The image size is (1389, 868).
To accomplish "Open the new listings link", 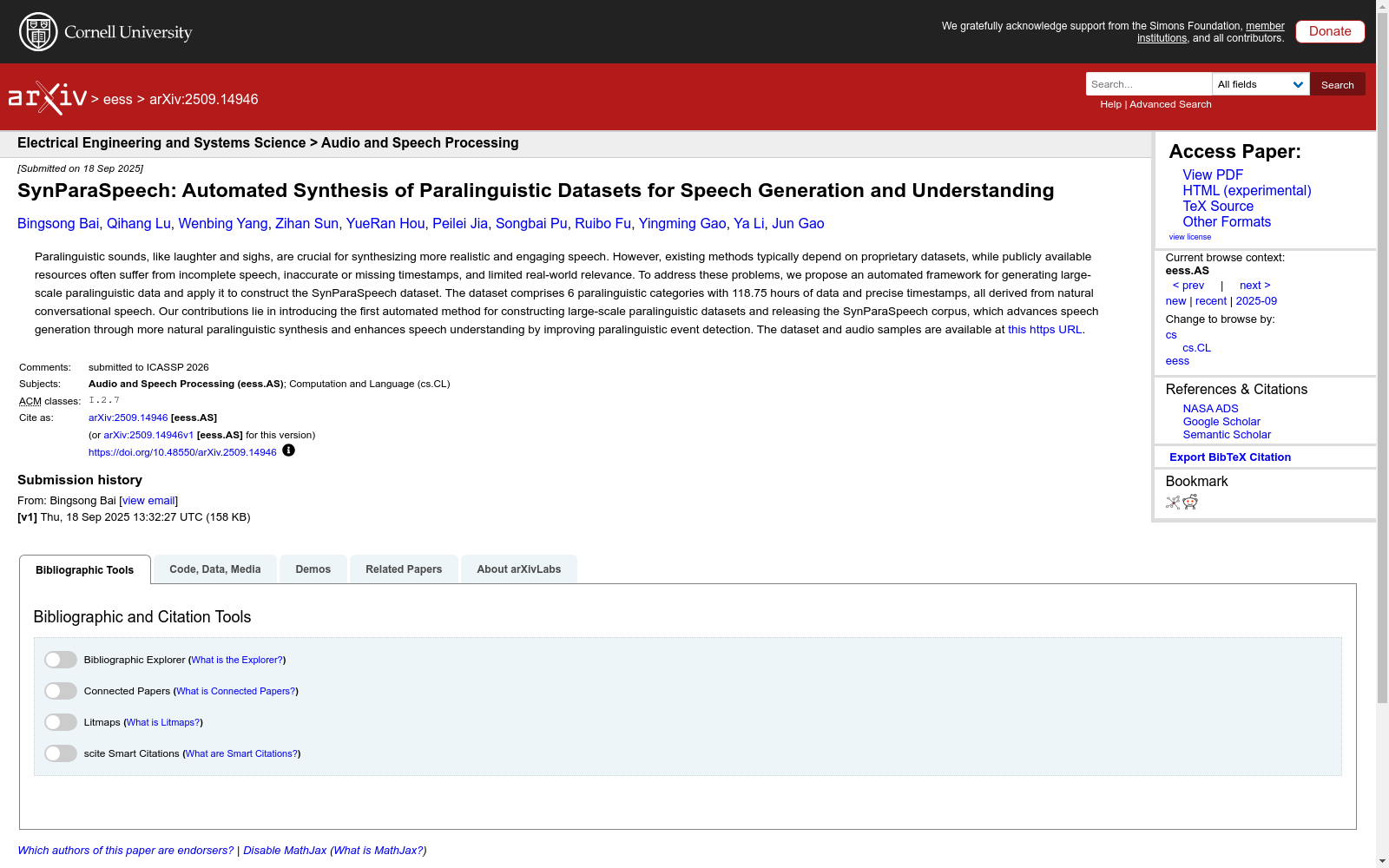I will 1175,301.
